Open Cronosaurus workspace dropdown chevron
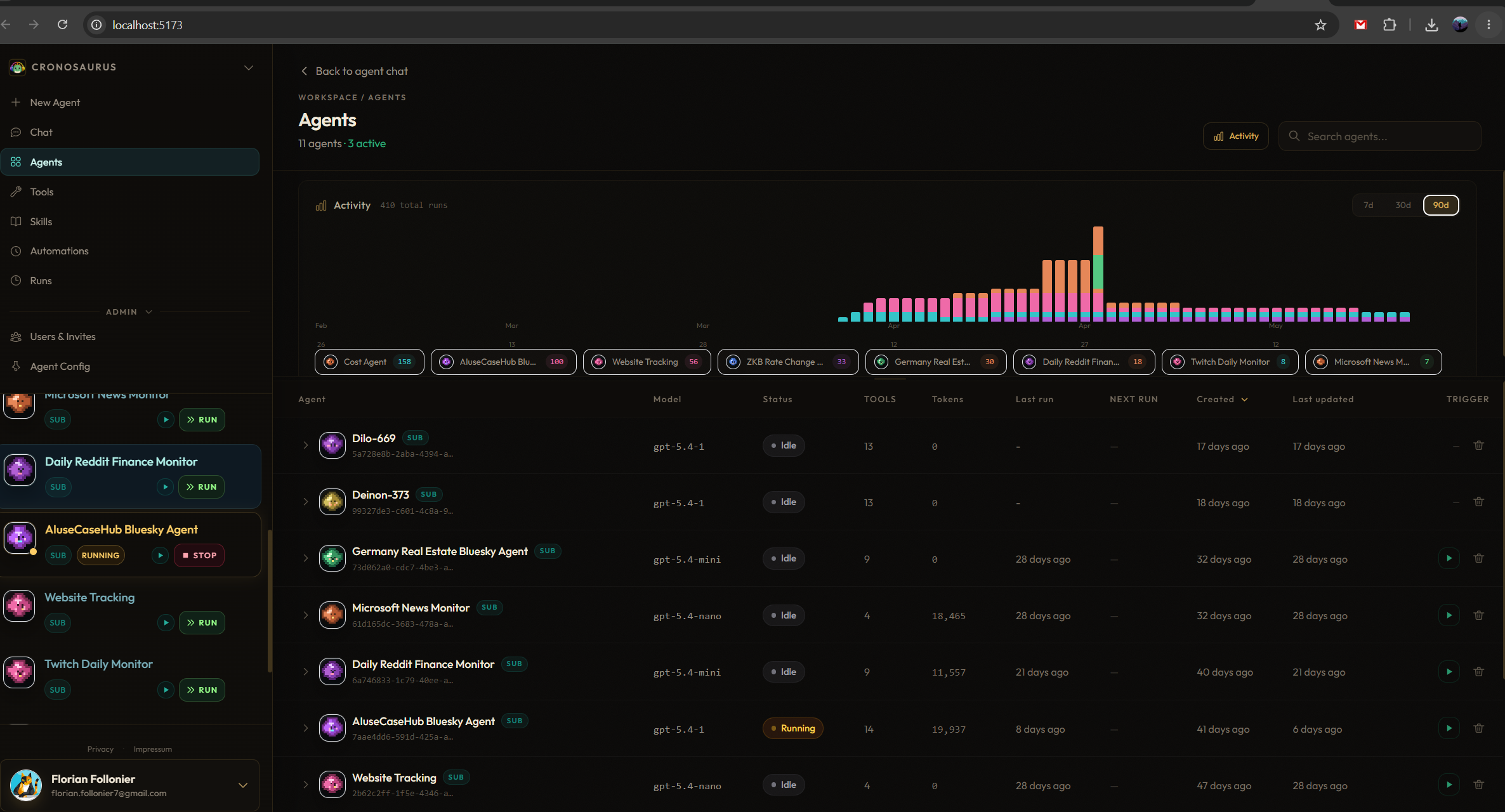Screen dimensions: 1505x812 [x=249, y=67]
